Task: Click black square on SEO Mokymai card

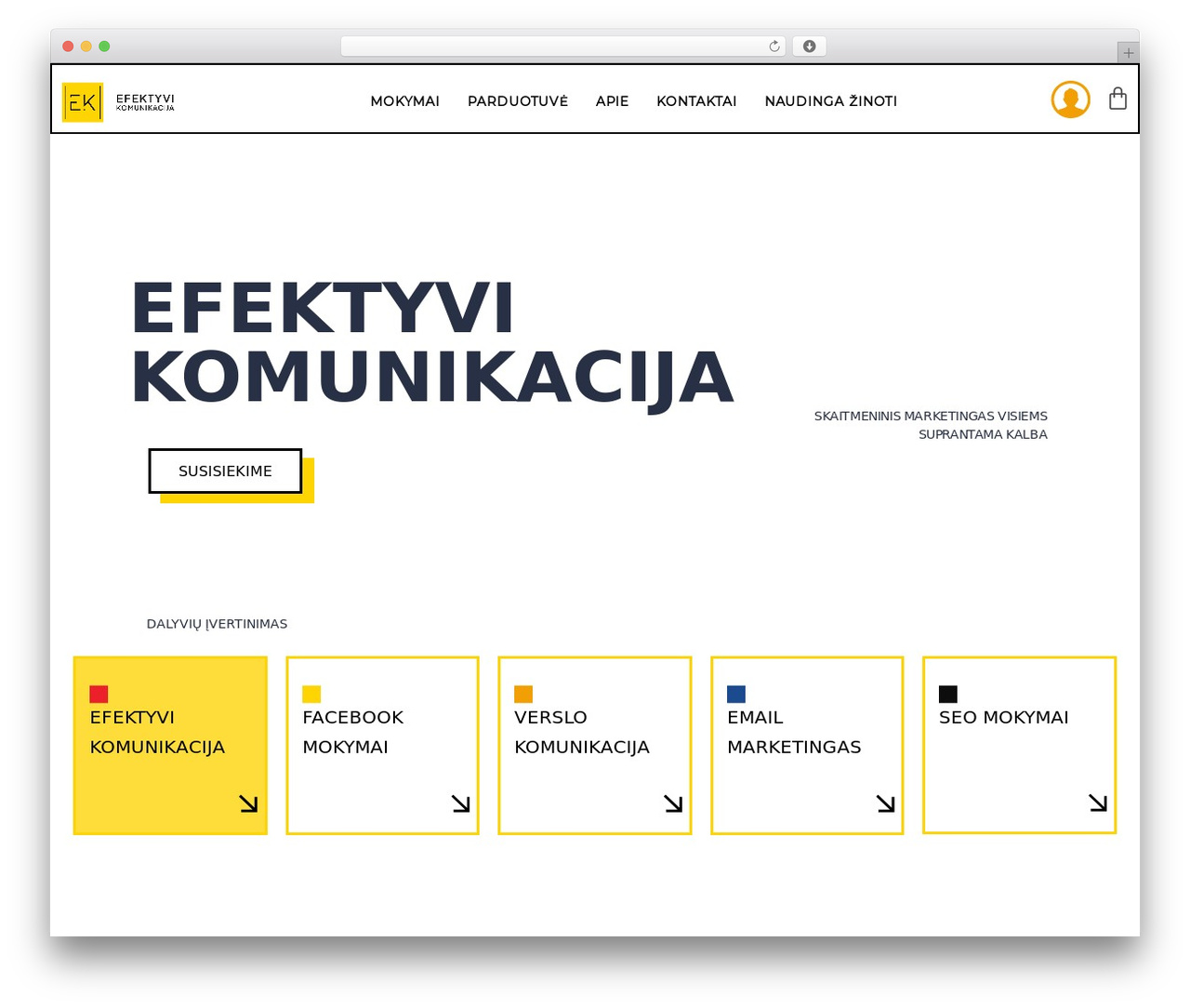Action: coord(948,694)
